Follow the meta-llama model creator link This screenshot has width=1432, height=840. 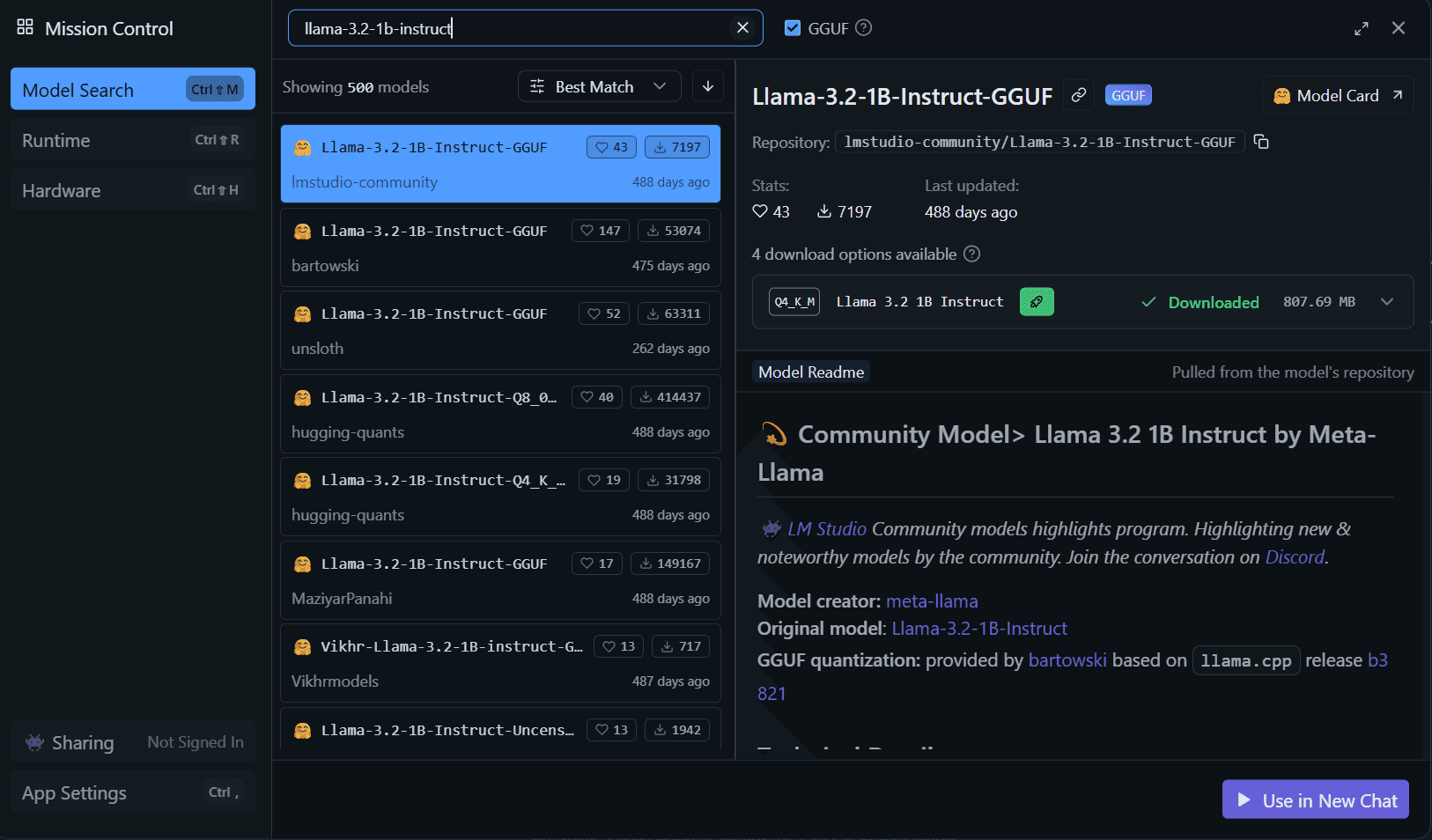coord(932,601)
